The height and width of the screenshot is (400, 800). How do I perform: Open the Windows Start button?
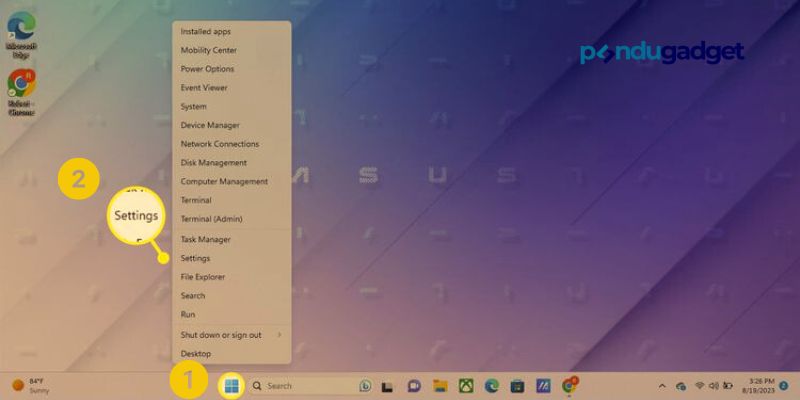click(231, 386)
